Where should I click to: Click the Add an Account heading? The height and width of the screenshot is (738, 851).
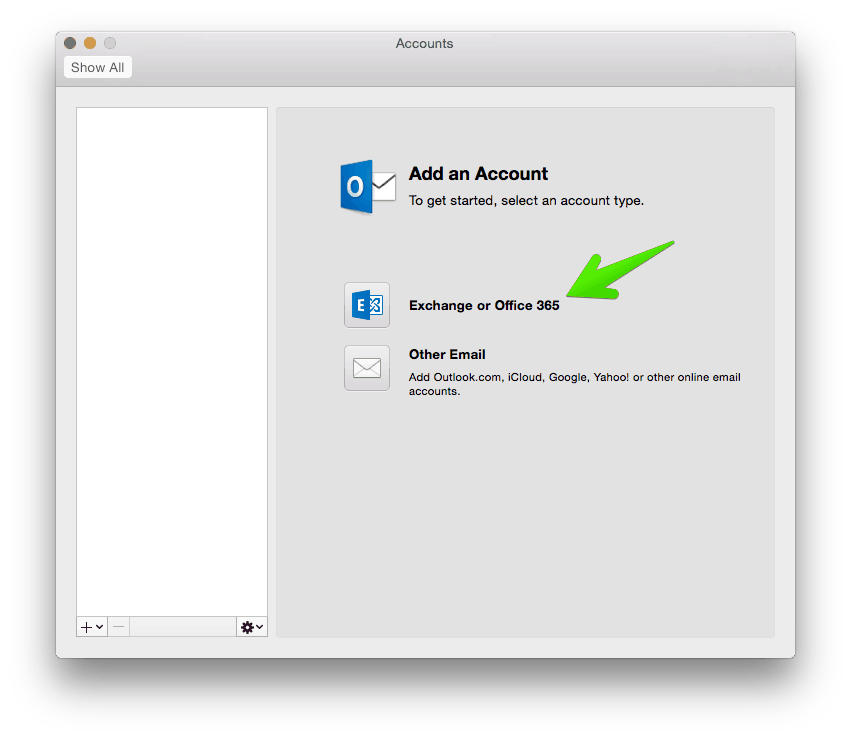point(478,174)
